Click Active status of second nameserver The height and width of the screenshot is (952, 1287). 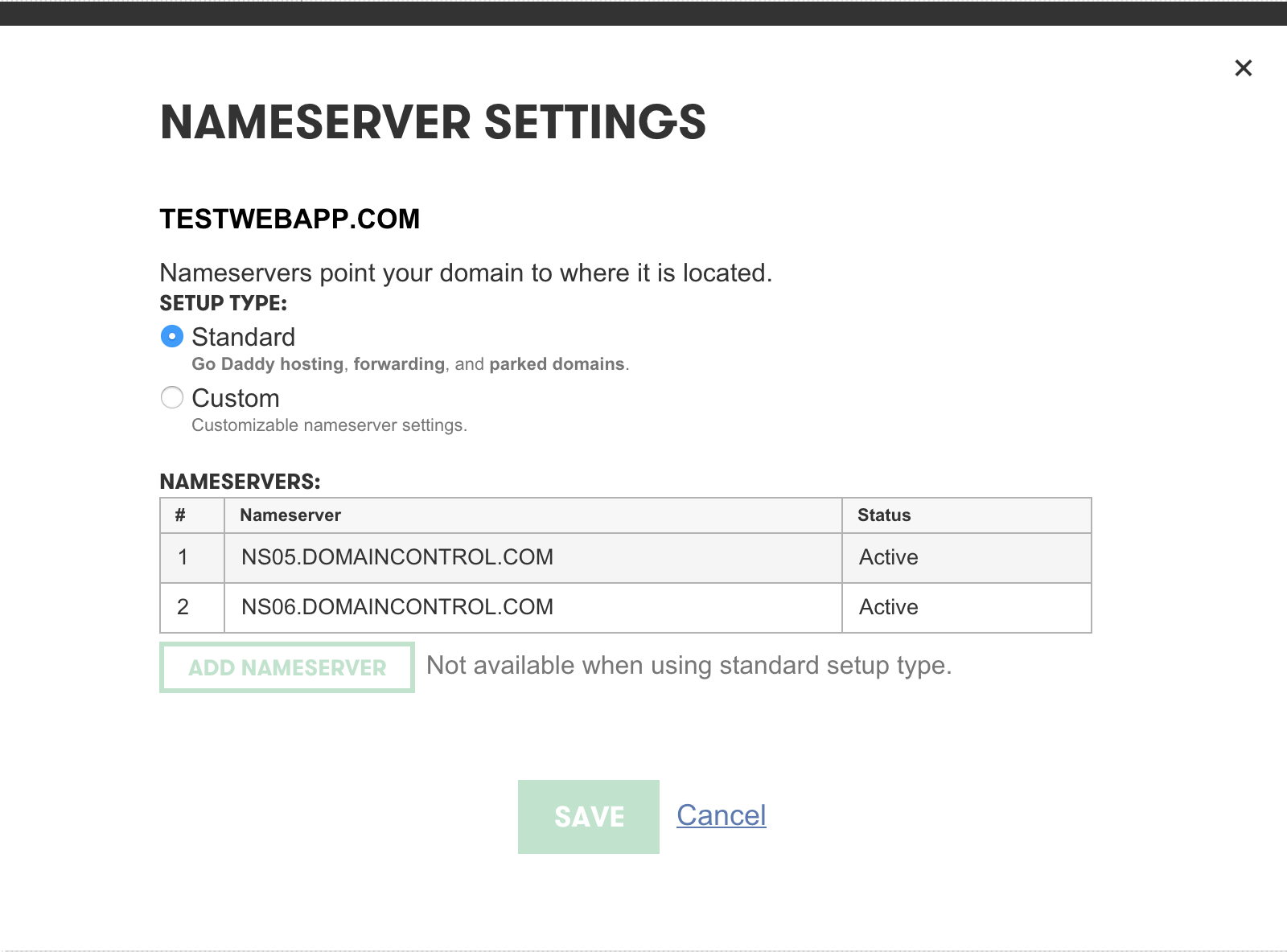coord(888,607)
